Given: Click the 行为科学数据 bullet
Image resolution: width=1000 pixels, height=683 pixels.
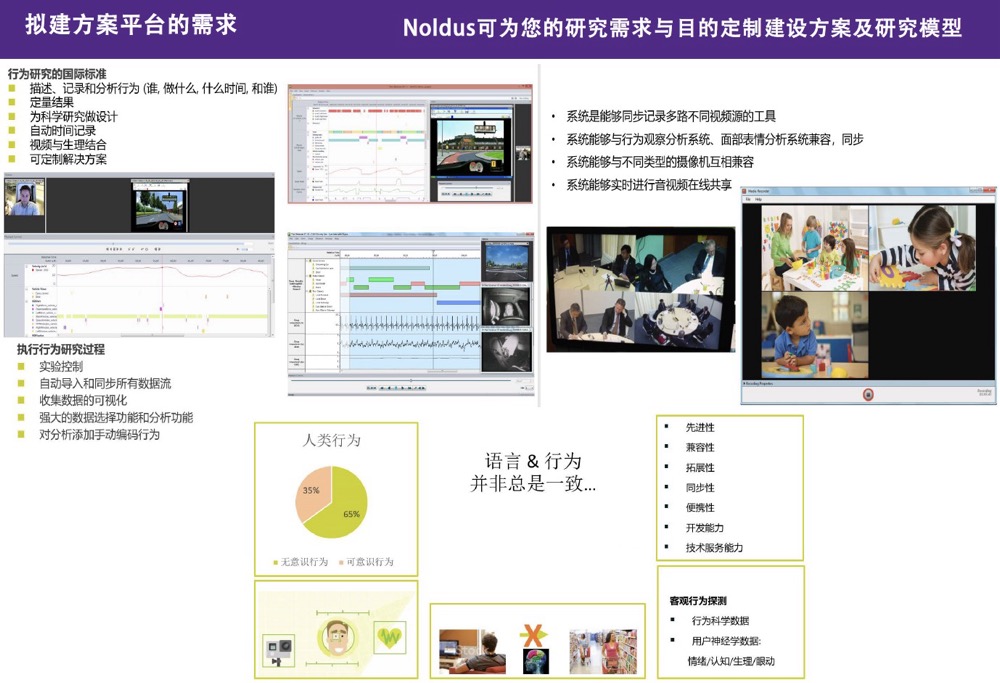Looking at the screenshot, I should (721, 621).
